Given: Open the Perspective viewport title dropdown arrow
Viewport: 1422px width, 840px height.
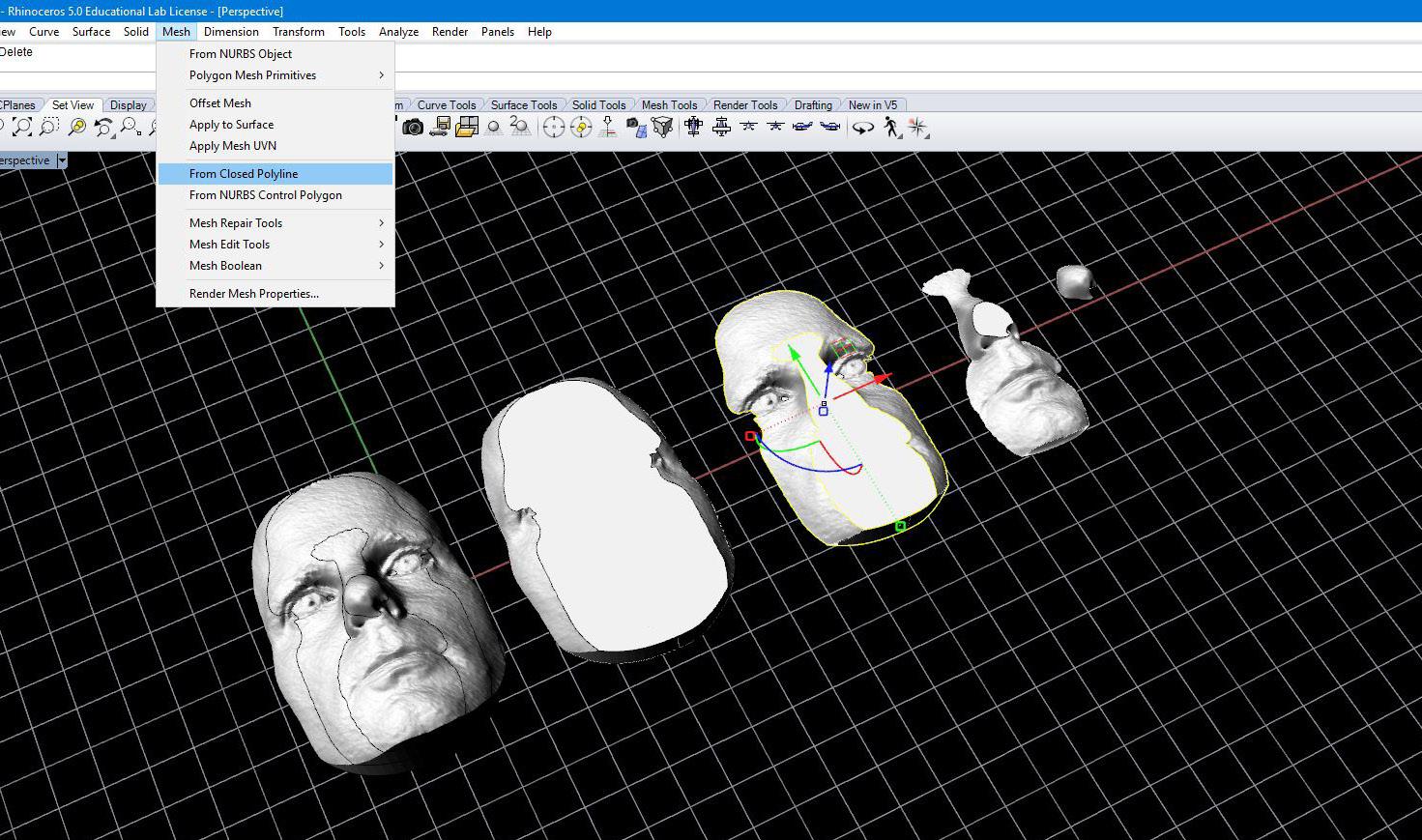Looking at the screenshot, I should (x=62, y=160).
